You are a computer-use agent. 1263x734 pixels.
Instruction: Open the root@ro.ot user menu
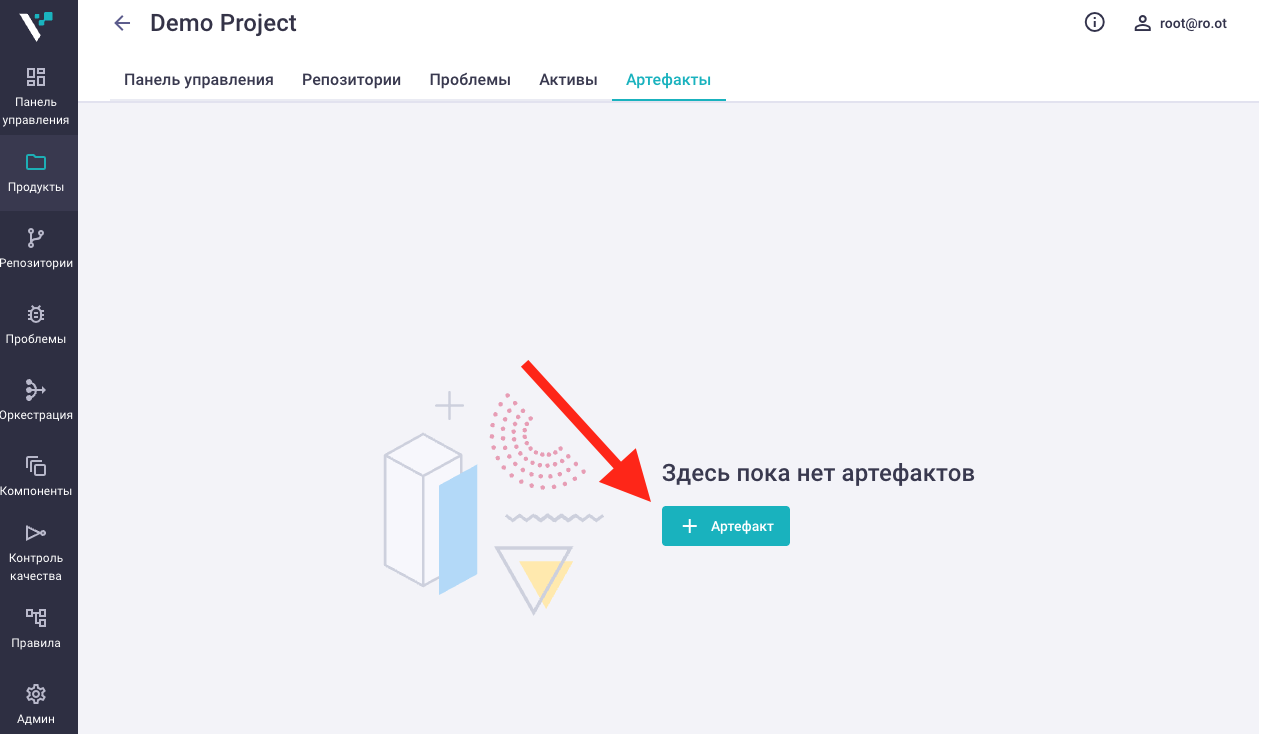[x=1180, y=23]
